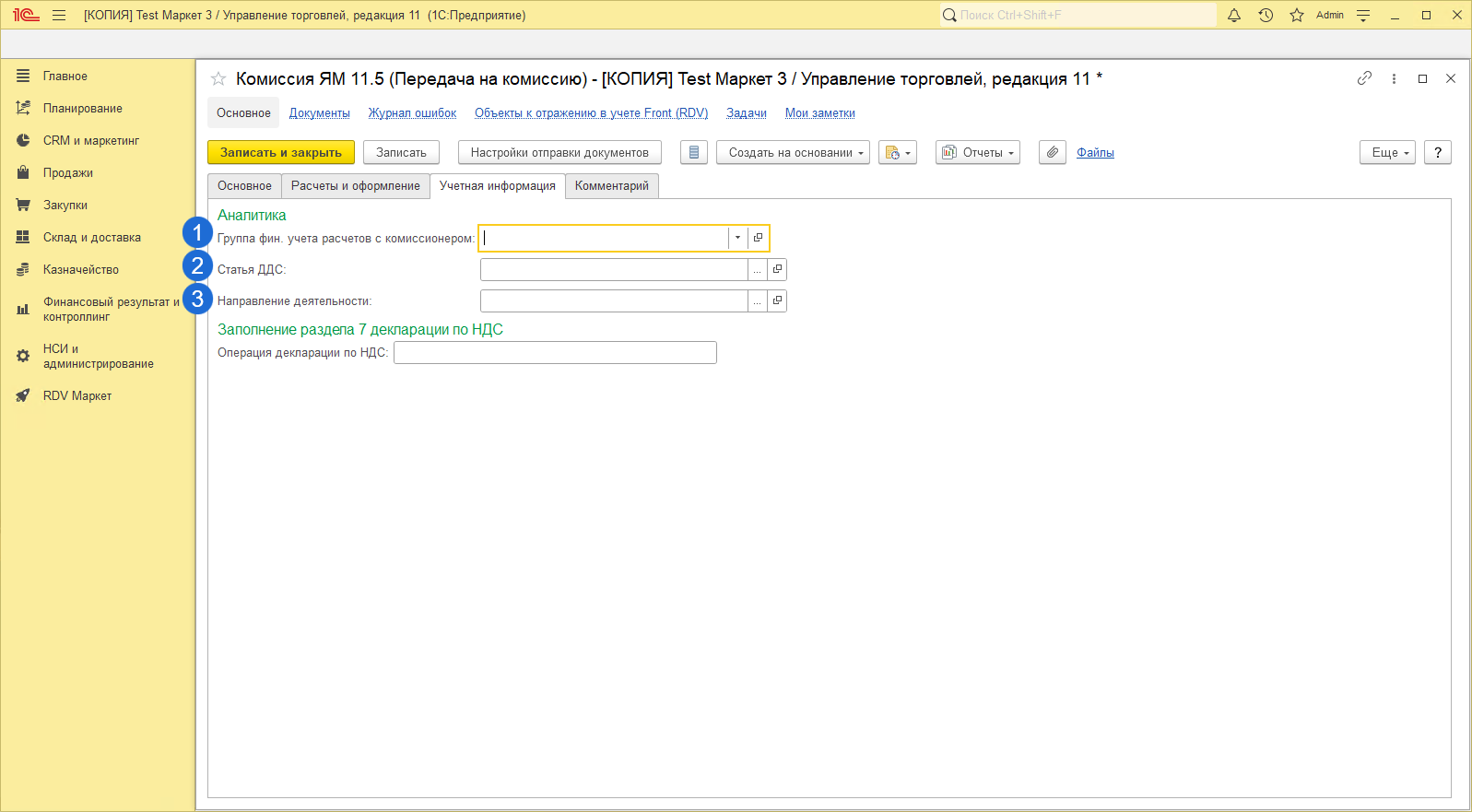The height and width of the screenshot is (812, 1472).
Task: Click the Записать button
Action: 401,152
